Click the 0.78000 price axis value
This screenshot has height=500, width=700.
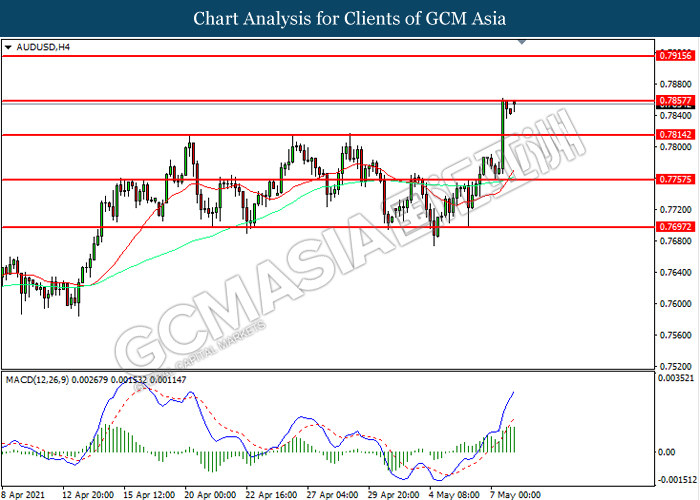tap(676, 147)
